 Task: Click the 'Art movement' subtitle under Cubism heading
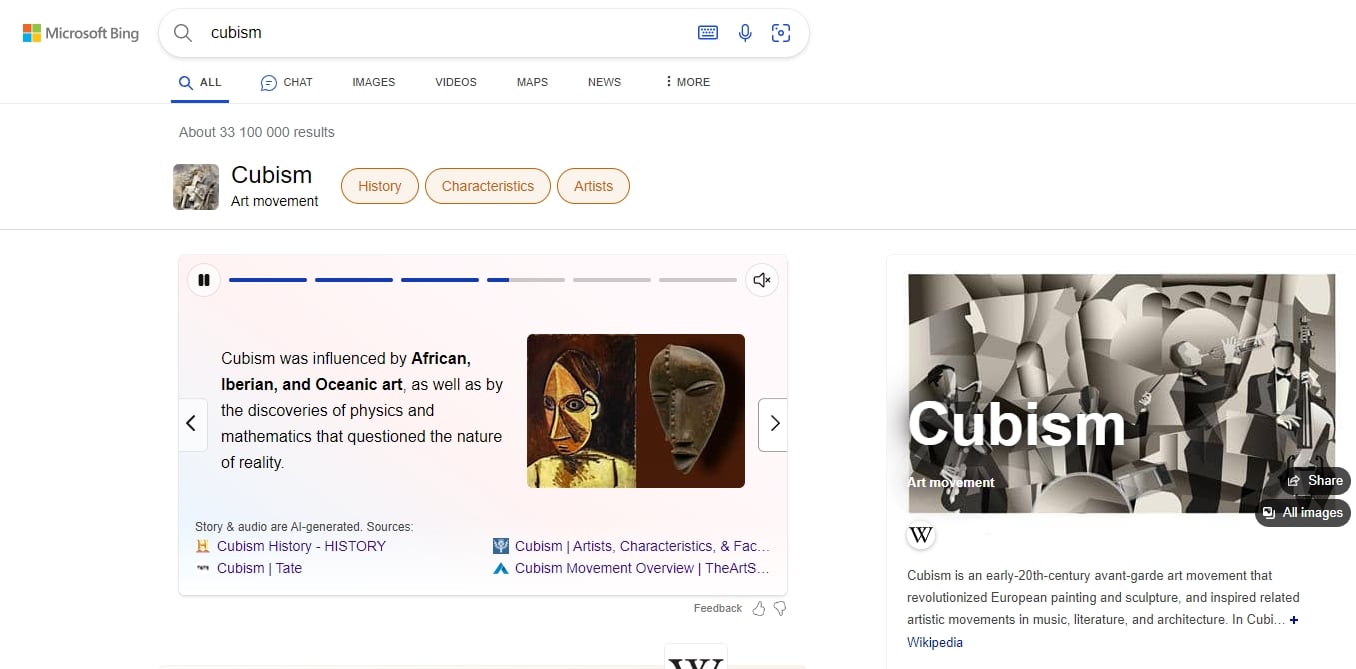[275, 201]
